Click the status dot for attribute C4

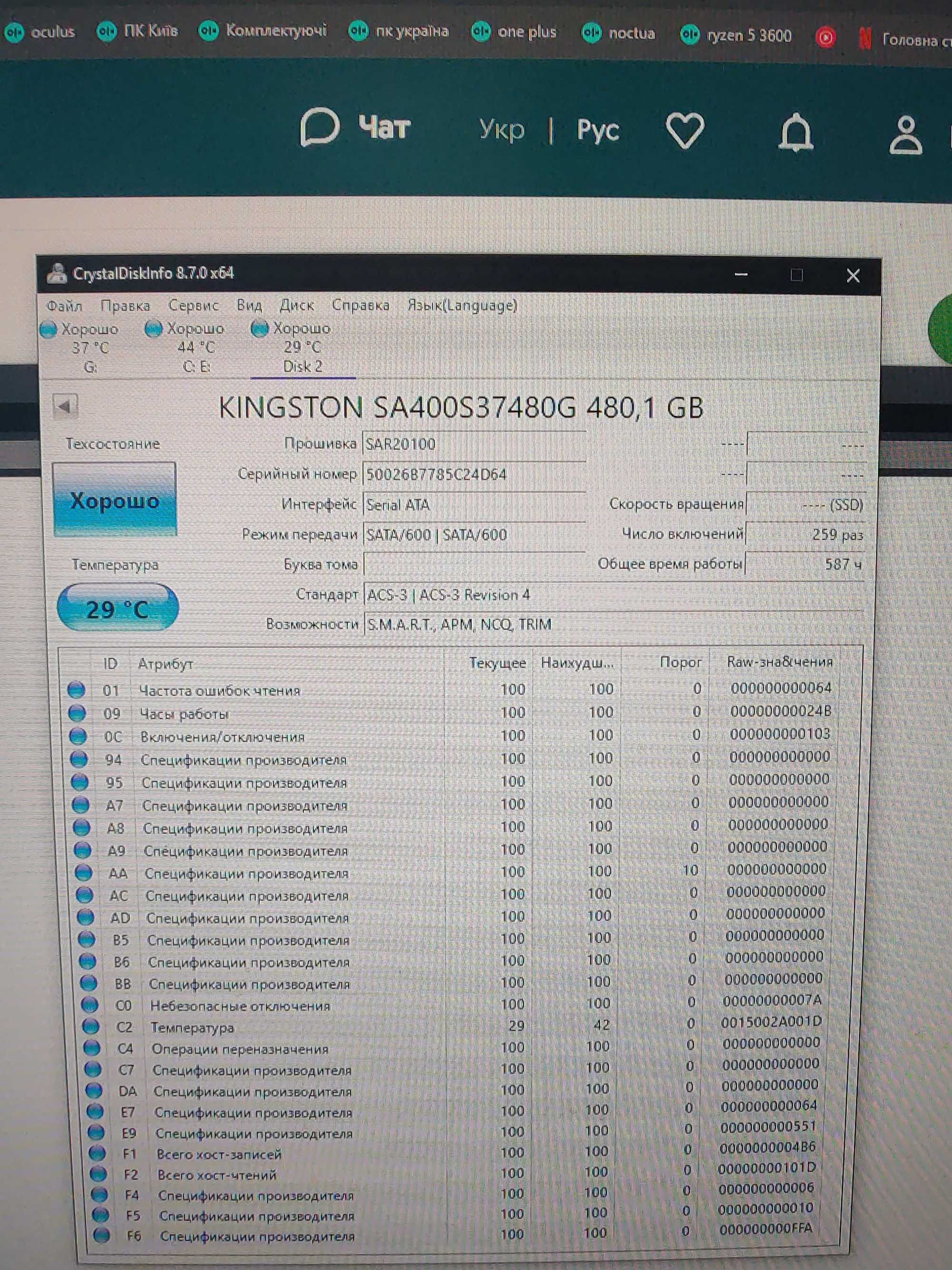tap(92, 1048)
